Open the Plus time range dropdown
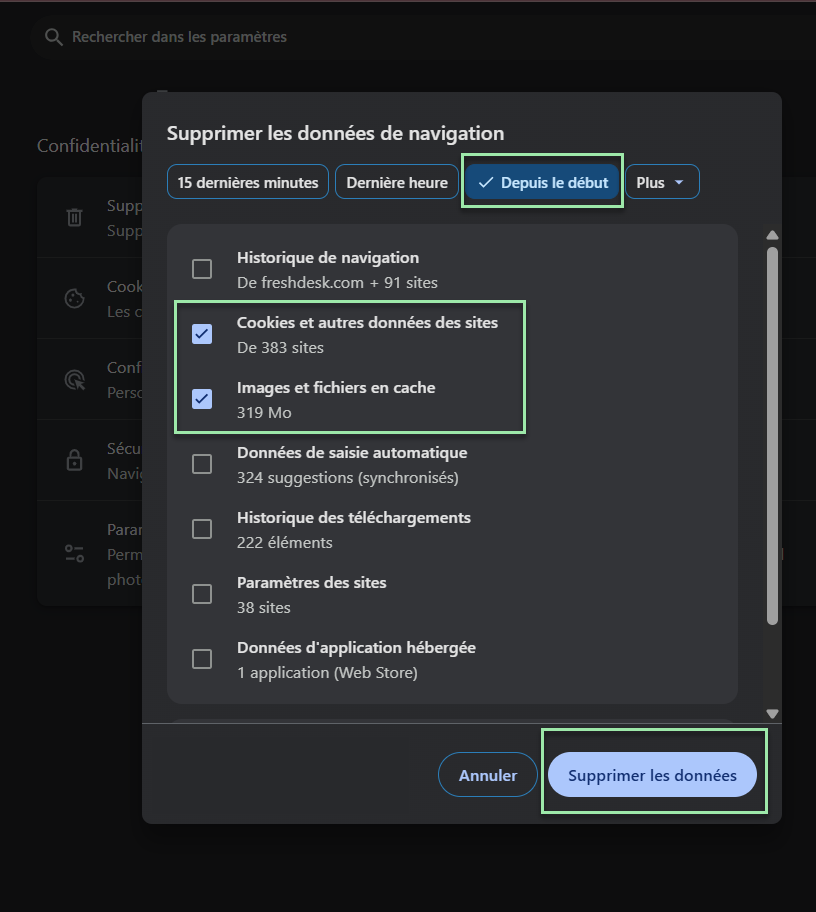Screen dimensions: 816x912 coord(662,183)
